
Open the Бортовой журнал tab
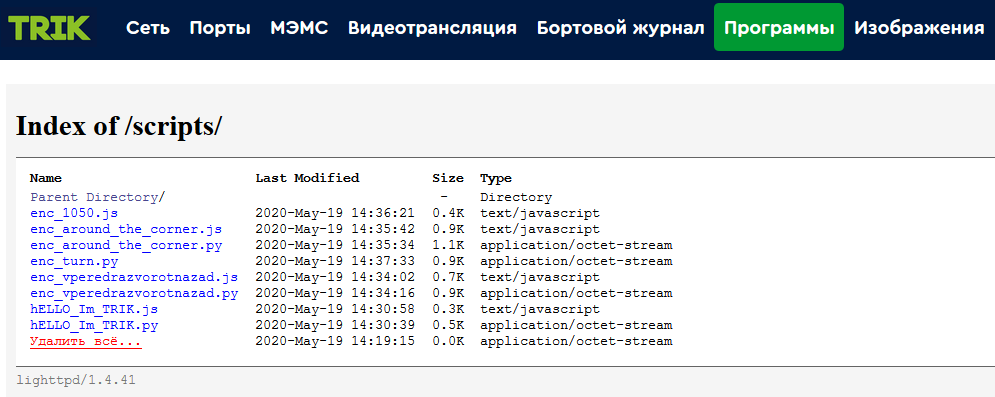click(x=621, y=28)
